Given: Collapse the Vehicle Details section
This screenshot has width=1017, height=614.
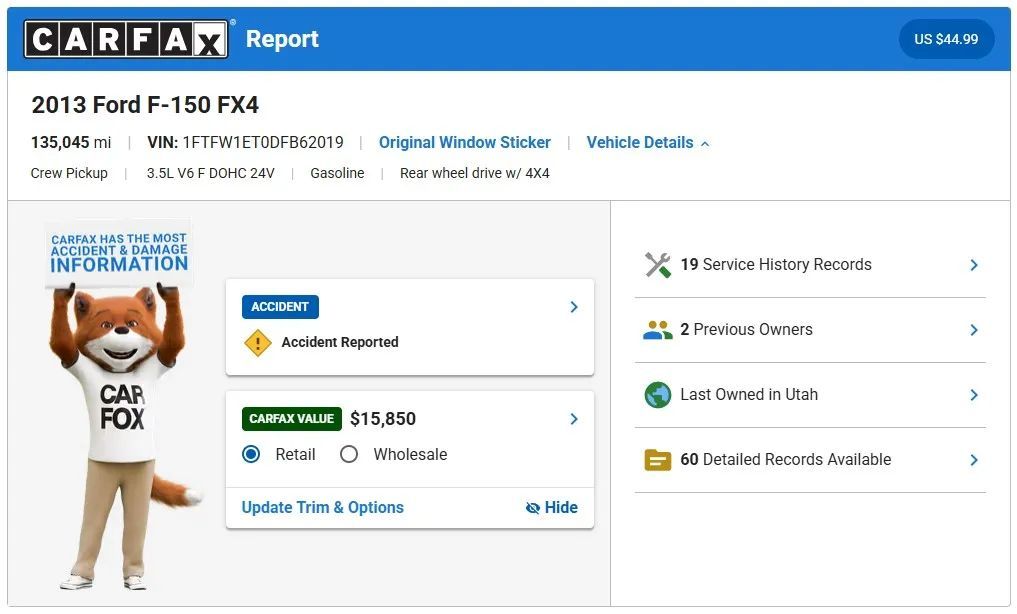Looking at the screenshot, I should click(647, 143).
